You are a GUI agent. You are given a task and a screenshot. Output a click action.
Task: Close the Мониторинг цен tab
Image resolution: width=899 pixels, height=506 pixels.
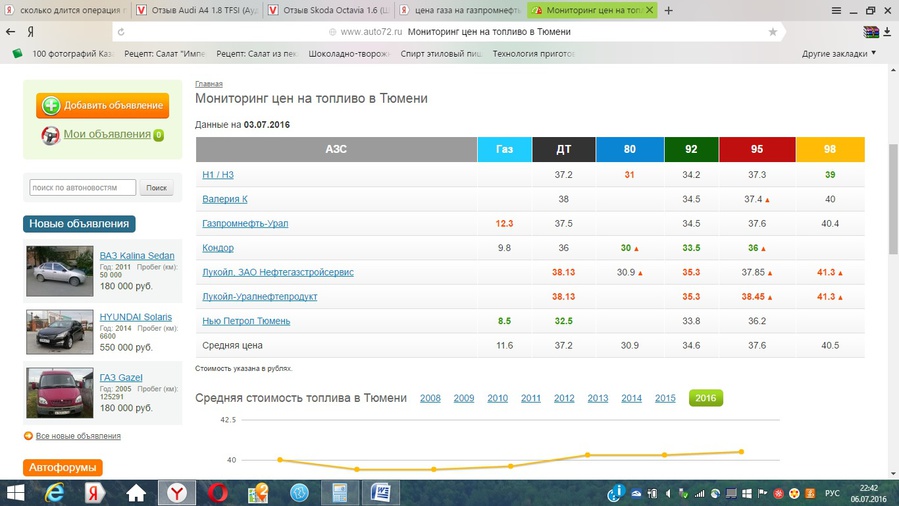pos(650,10)
